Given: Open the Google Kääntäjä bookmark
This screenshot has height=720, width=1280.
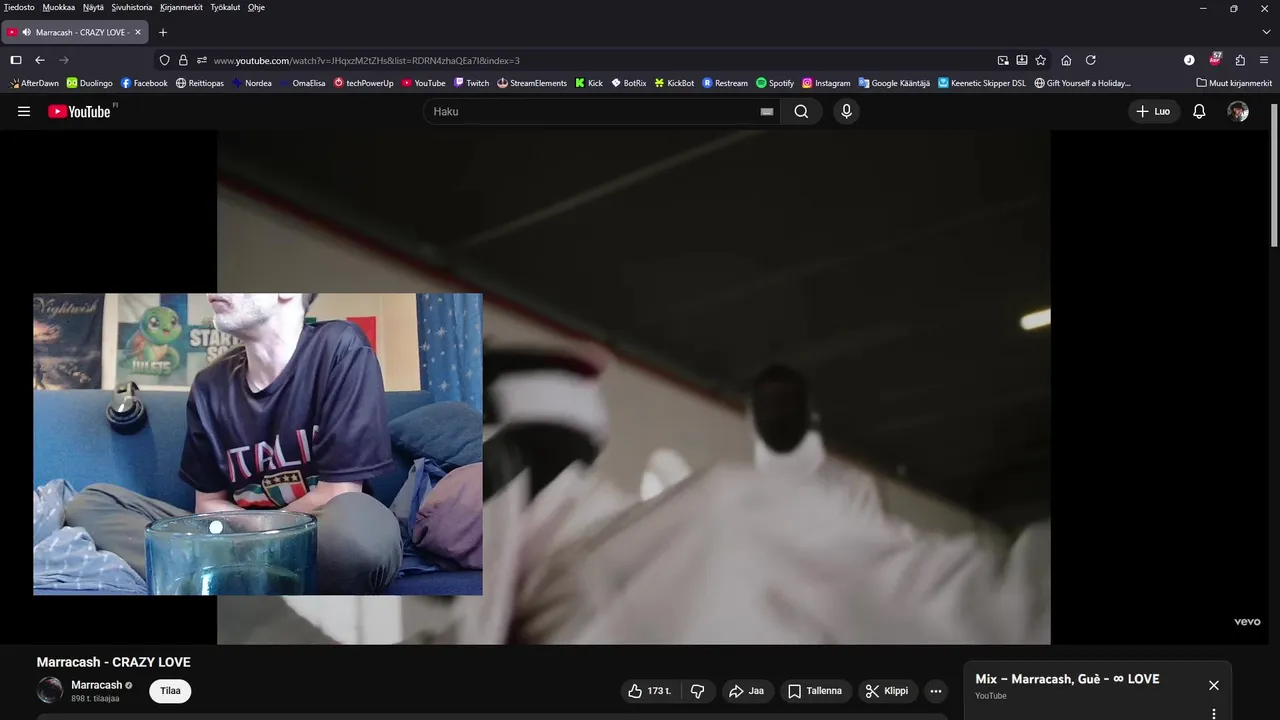Looking at the screenshot, I should 894,83.
